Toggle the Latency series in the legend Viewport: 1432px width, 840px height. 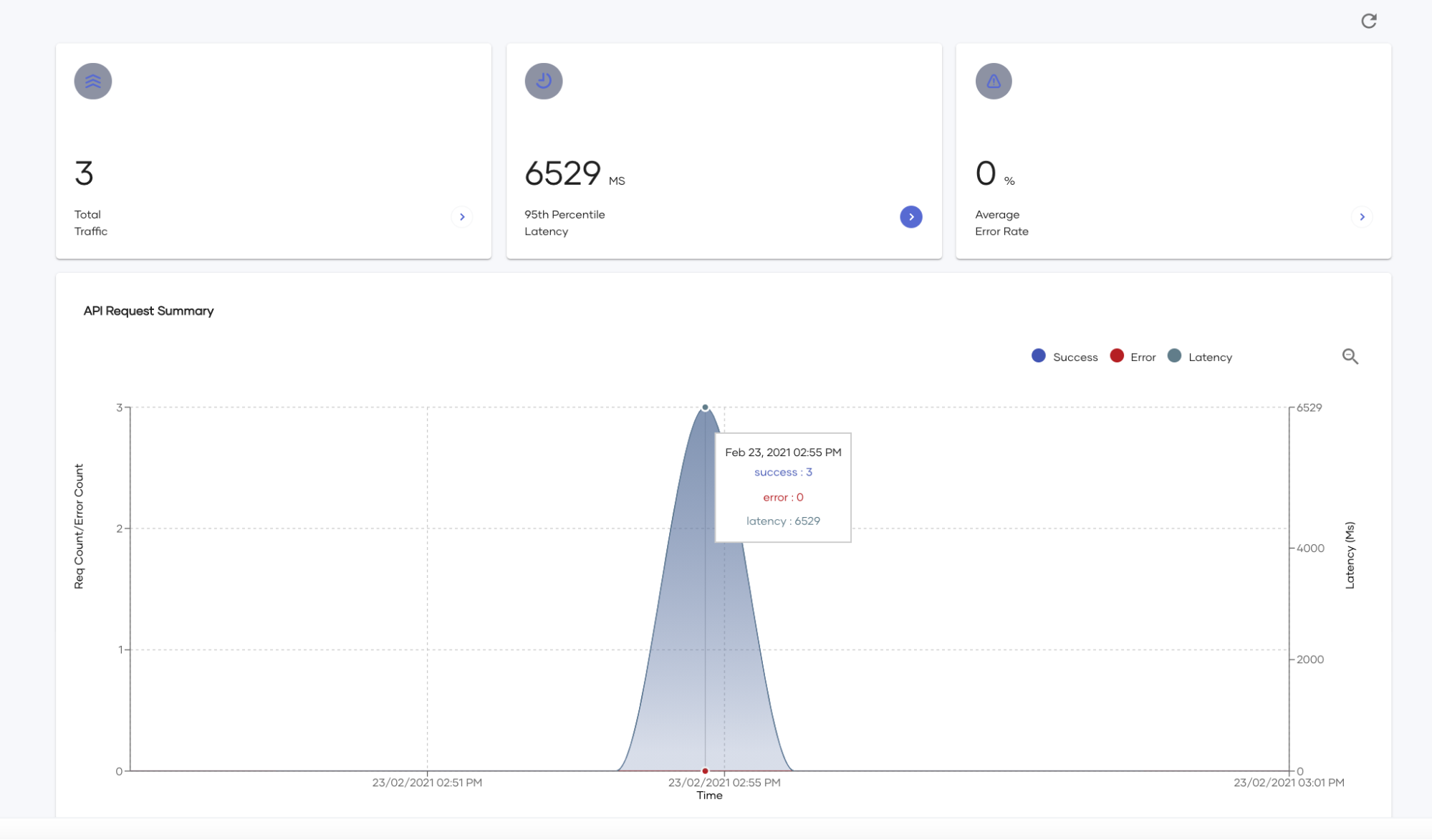[1210, 357]
